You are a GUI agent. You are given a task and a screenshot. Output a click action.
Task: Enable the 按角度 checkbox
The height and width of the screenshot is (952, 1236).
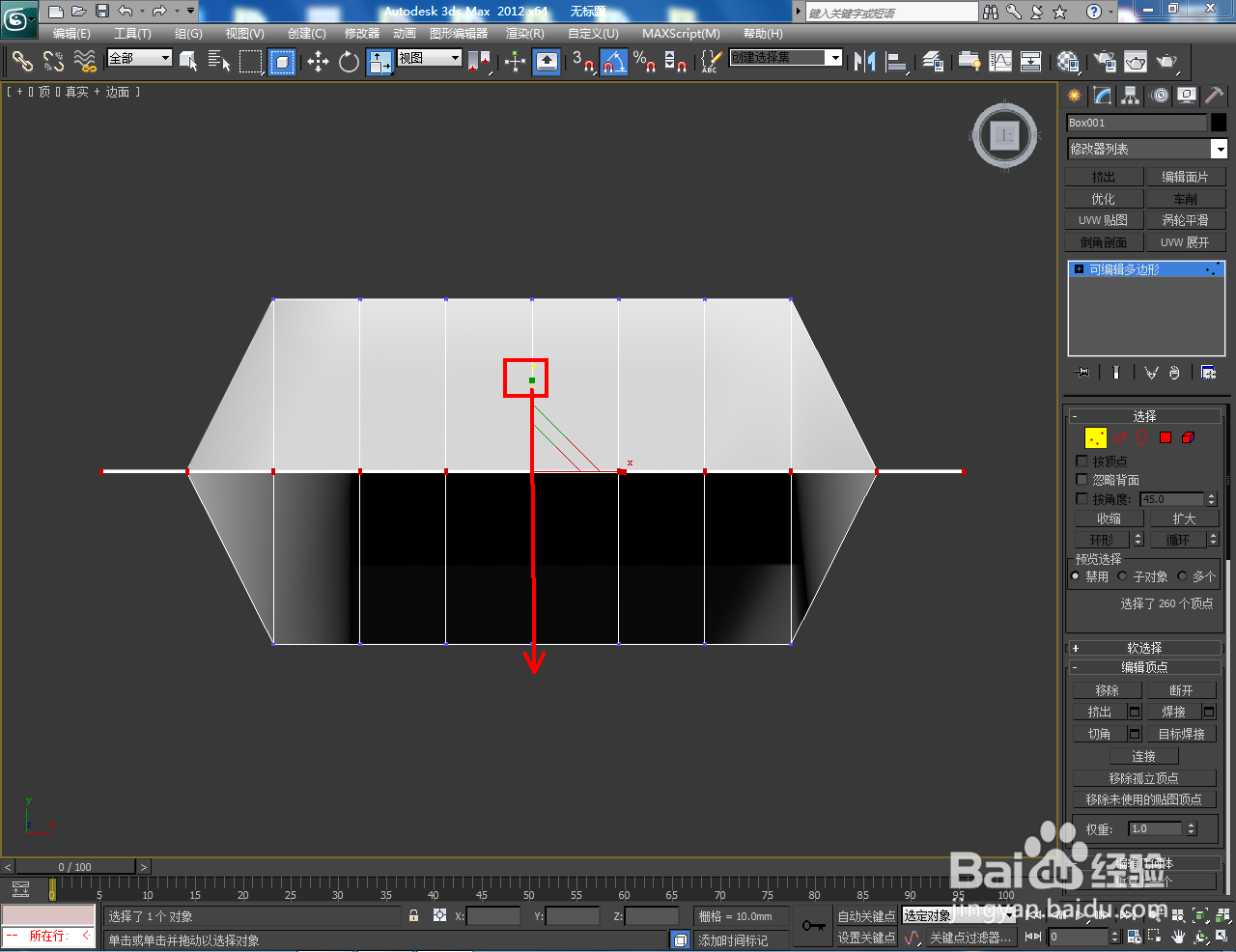point(1081,499)
